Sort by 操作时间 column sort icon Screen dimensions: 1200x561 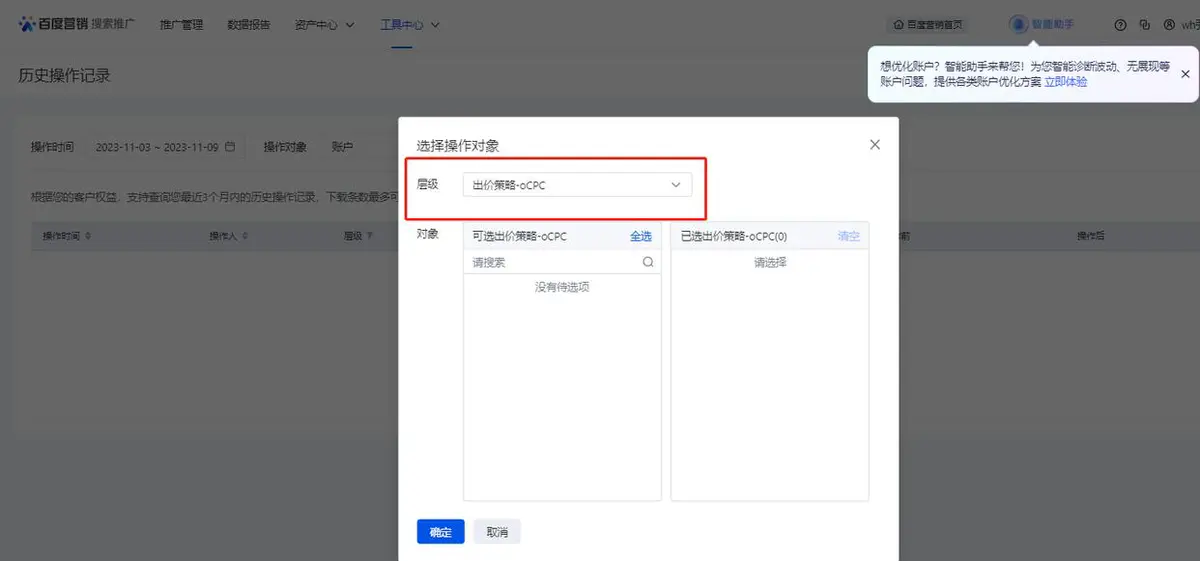88,236
